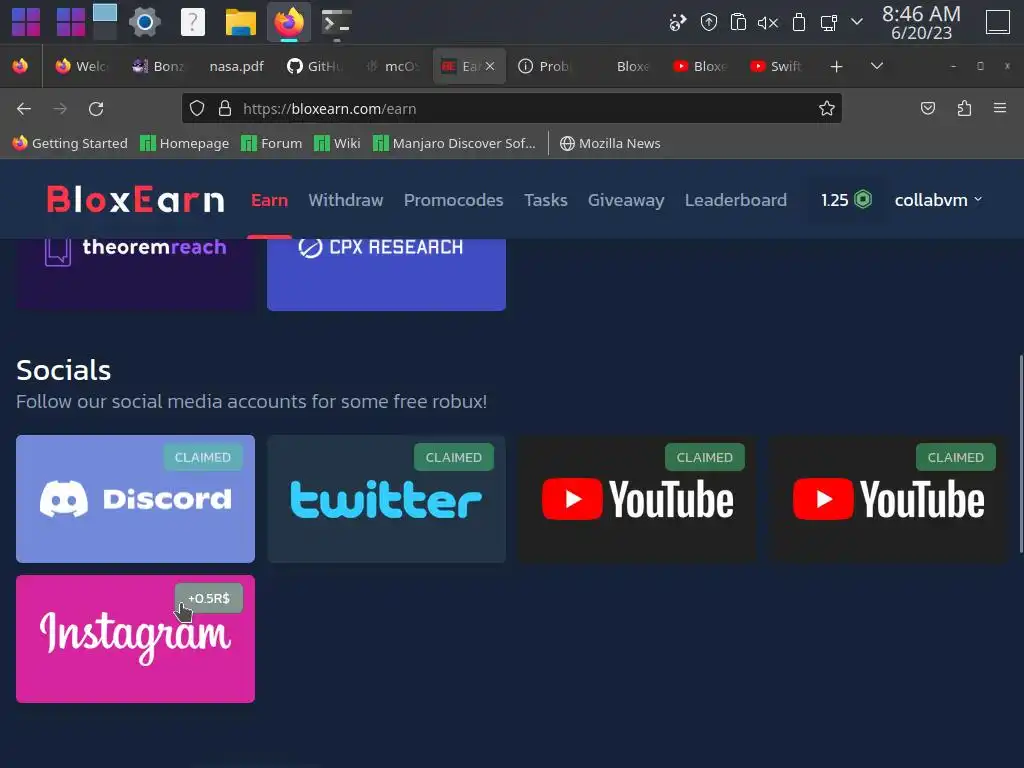The width and height of the screenshot is (1024, 768).
Task: Open the Discord social card
Action: [x=135, y=499]
